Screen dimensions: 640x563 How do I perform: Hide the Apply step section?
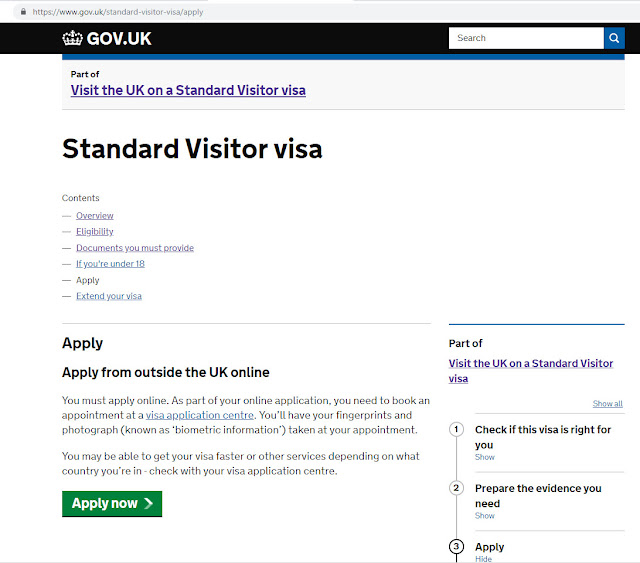point(483,559)
